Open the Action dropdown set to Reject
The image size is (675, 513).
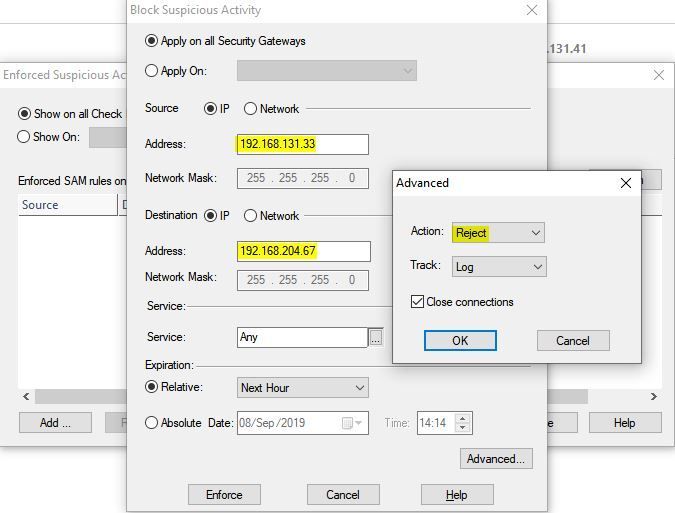pos(498,233)
